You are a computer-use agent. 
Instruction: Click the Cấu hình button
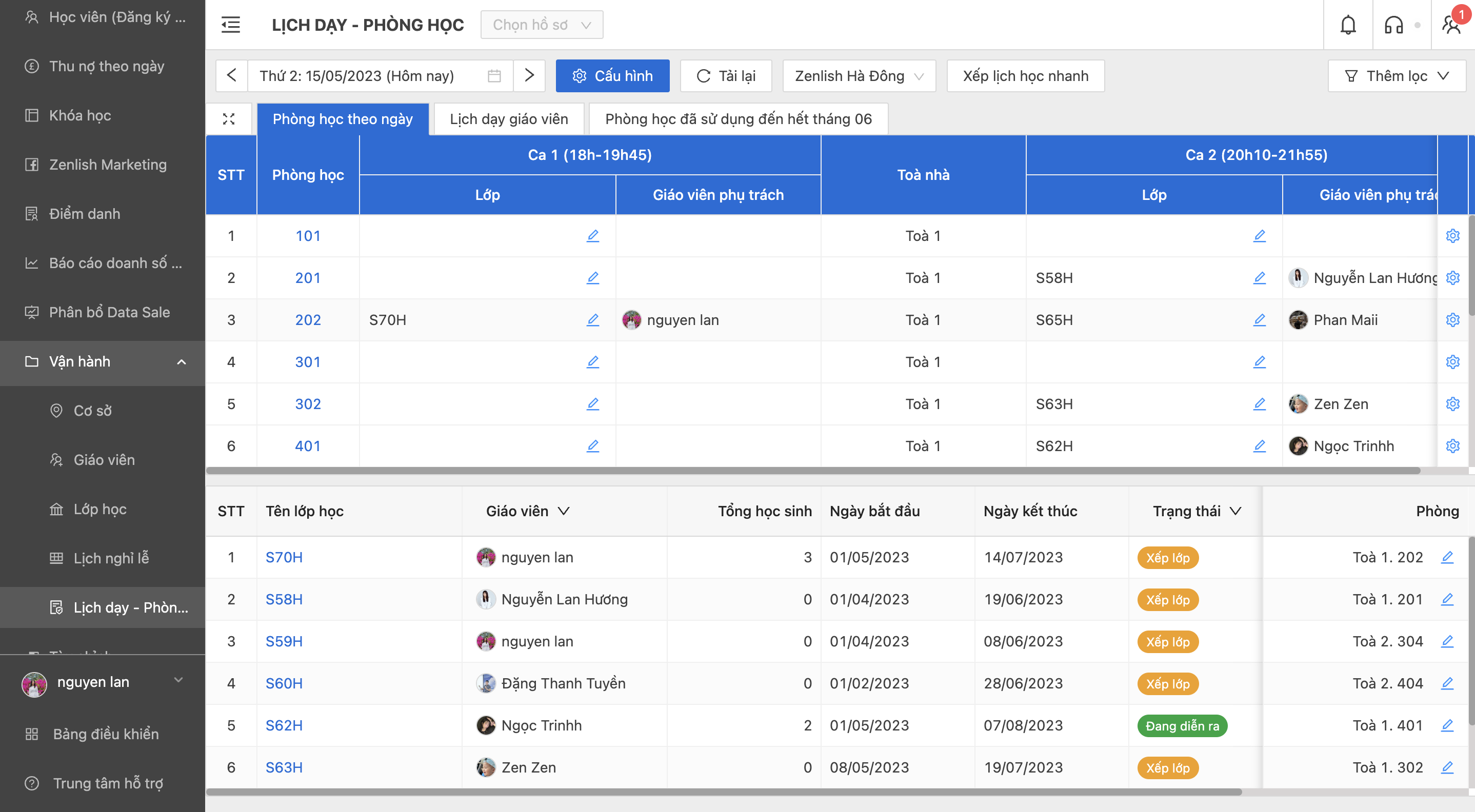point(612,76)
